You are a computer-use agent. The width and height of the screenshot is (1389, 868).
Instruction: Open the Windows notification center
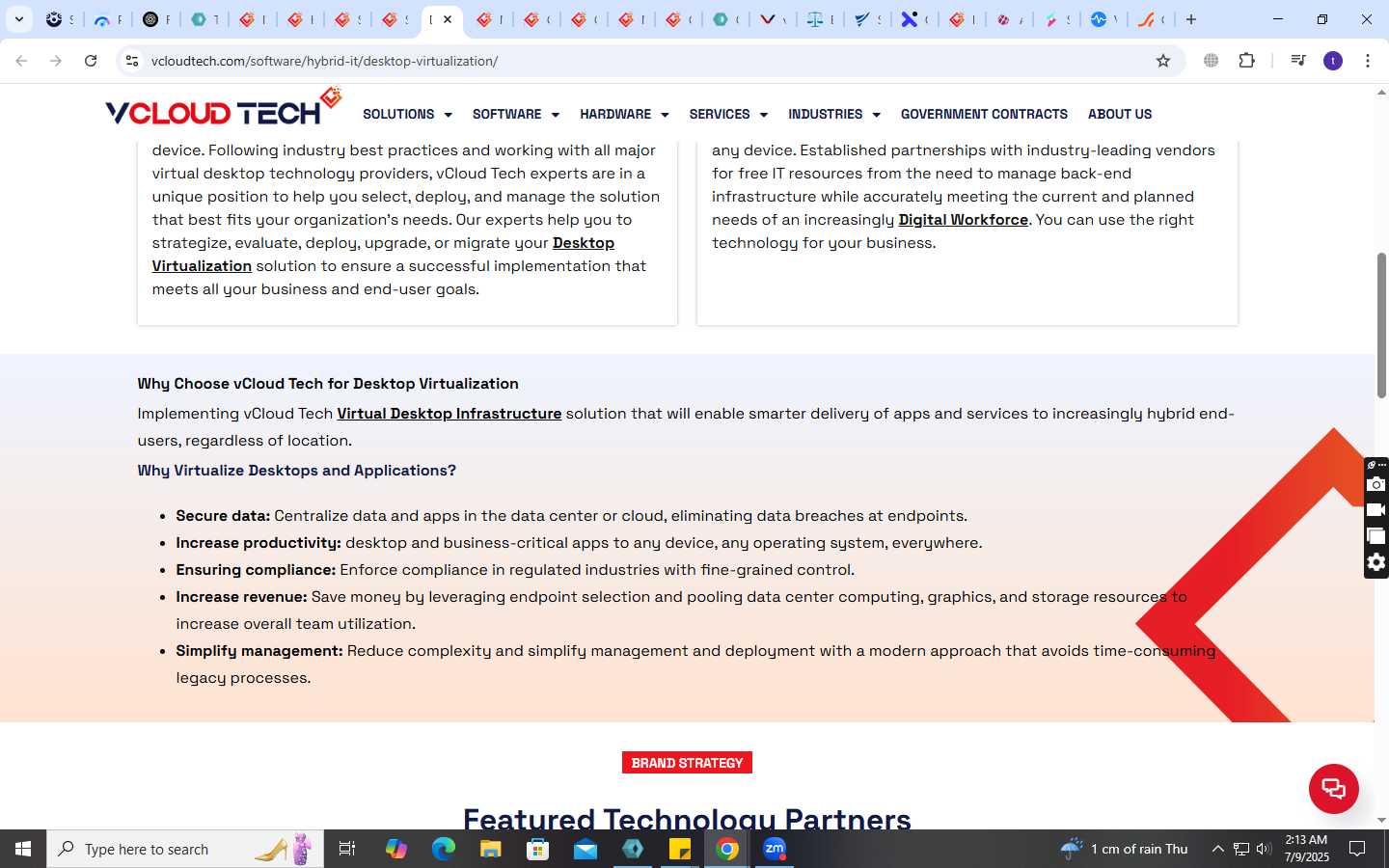(x=1357, y=849)
